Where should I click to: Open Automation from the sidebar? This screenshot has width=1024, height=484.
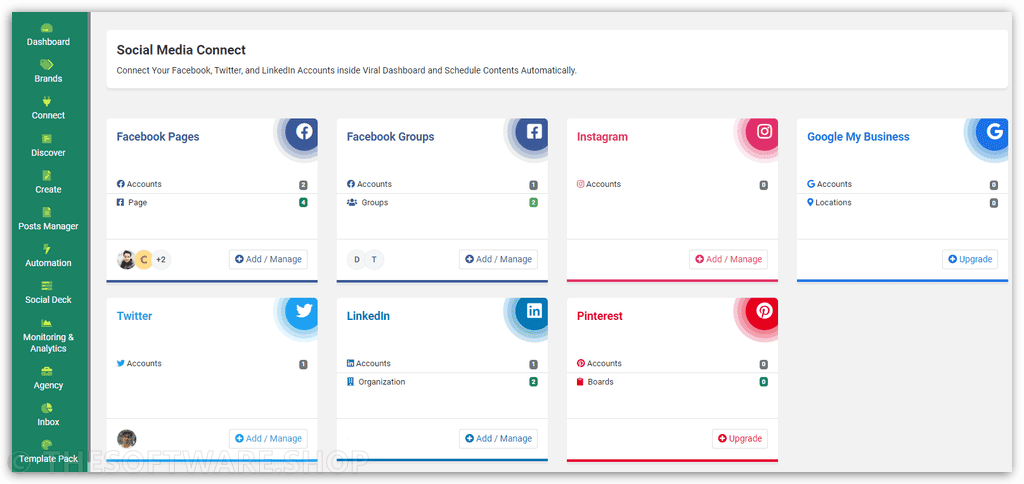48,256
